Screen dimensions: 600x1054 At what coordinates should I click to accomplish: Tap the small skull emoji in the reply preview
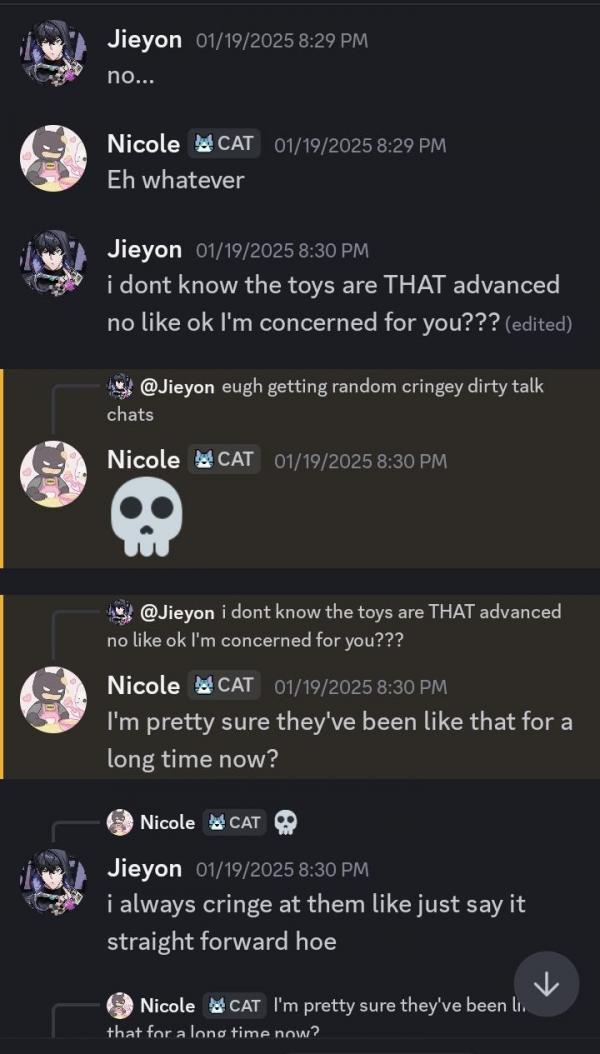[286, 822]
